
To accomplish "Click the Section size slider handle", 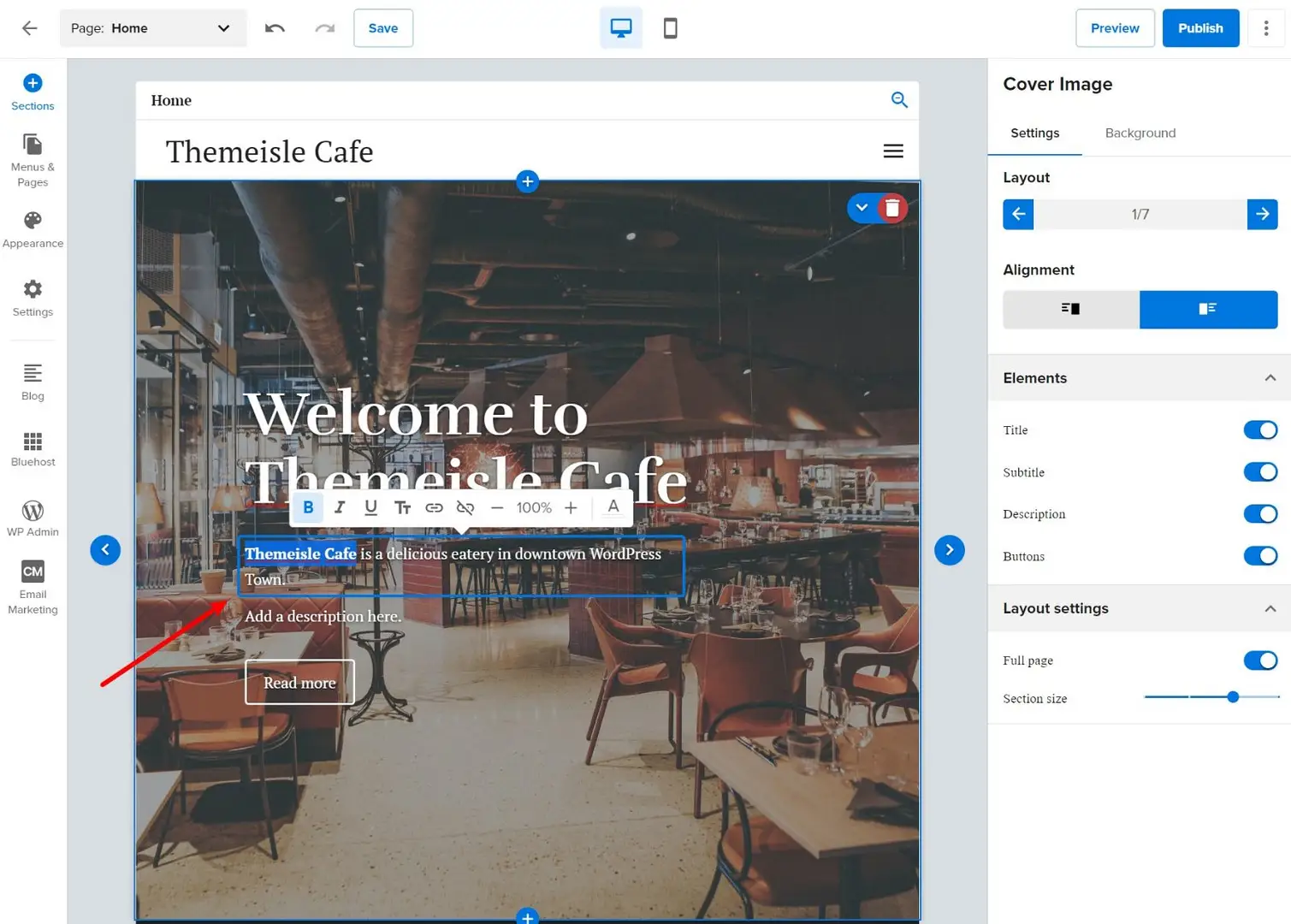I will pos(1233,697).
